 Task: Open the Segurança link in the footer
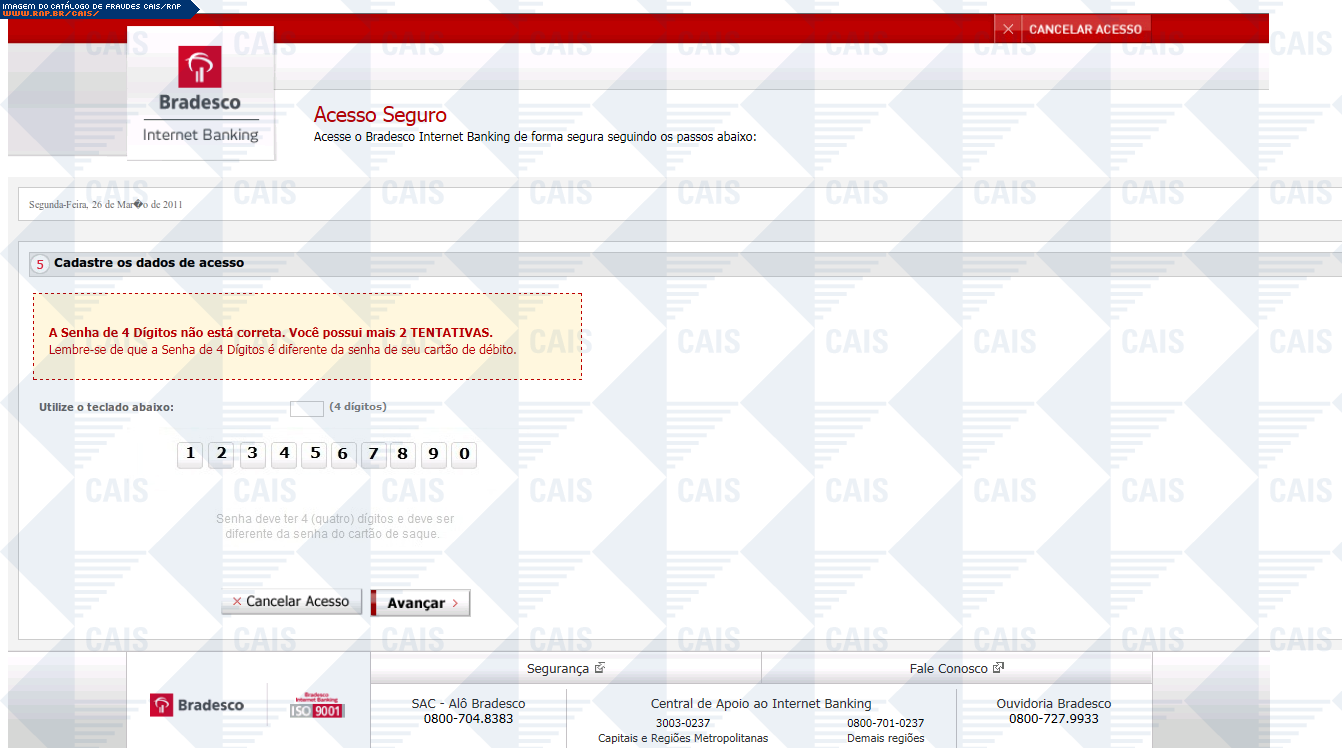pos(565,668)
